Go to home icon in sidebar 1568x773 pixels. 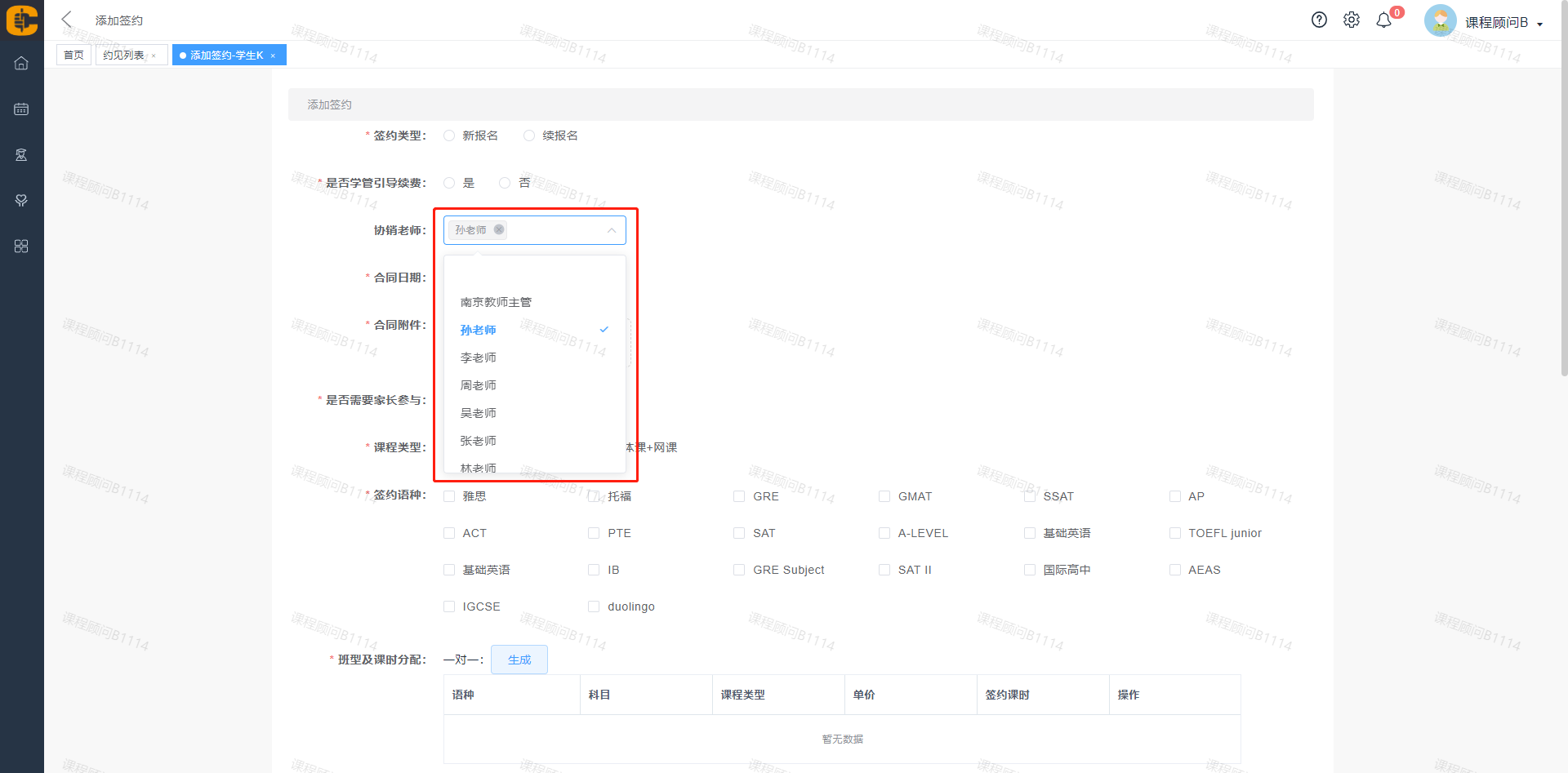(x=21, y=63)
